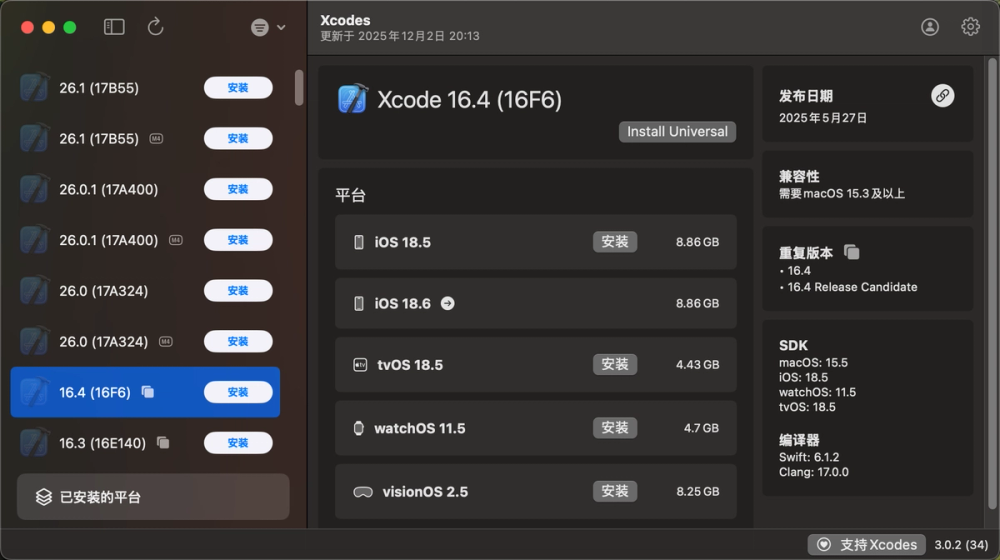Click the 8.25 GB visionOS size text
Viewport: 1000px width, 560px height.
(x=697, y=492)
